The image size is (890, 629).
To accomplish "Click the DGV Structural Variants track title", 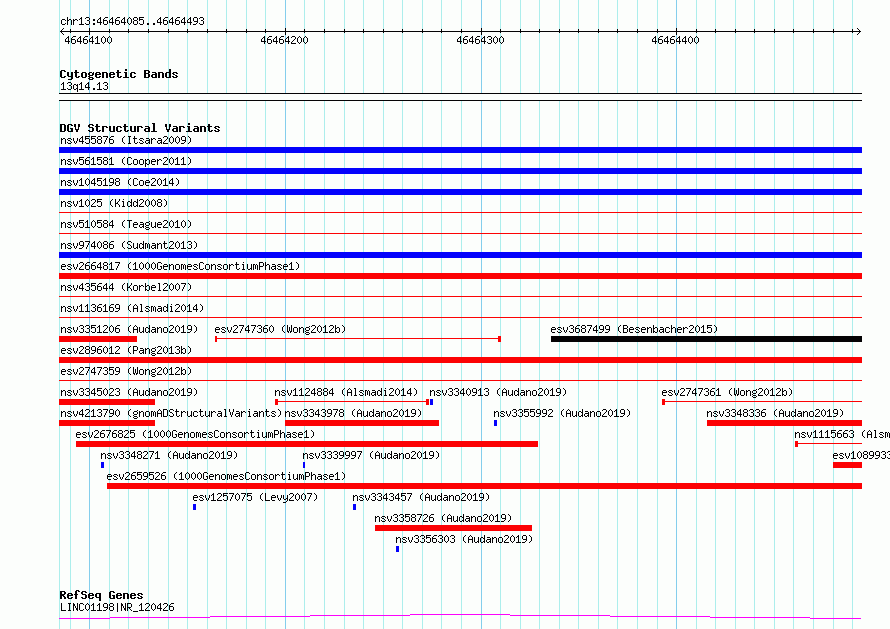I will [x=140, y=128].
